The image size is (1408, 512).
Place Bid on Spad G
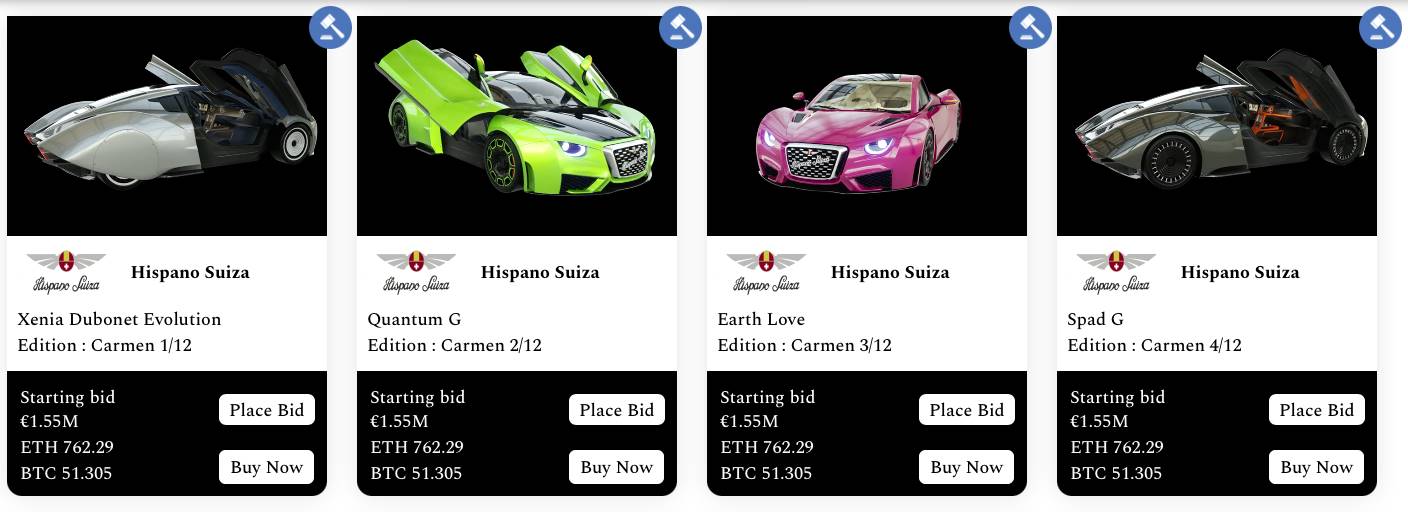click(x=1317, y=410)
